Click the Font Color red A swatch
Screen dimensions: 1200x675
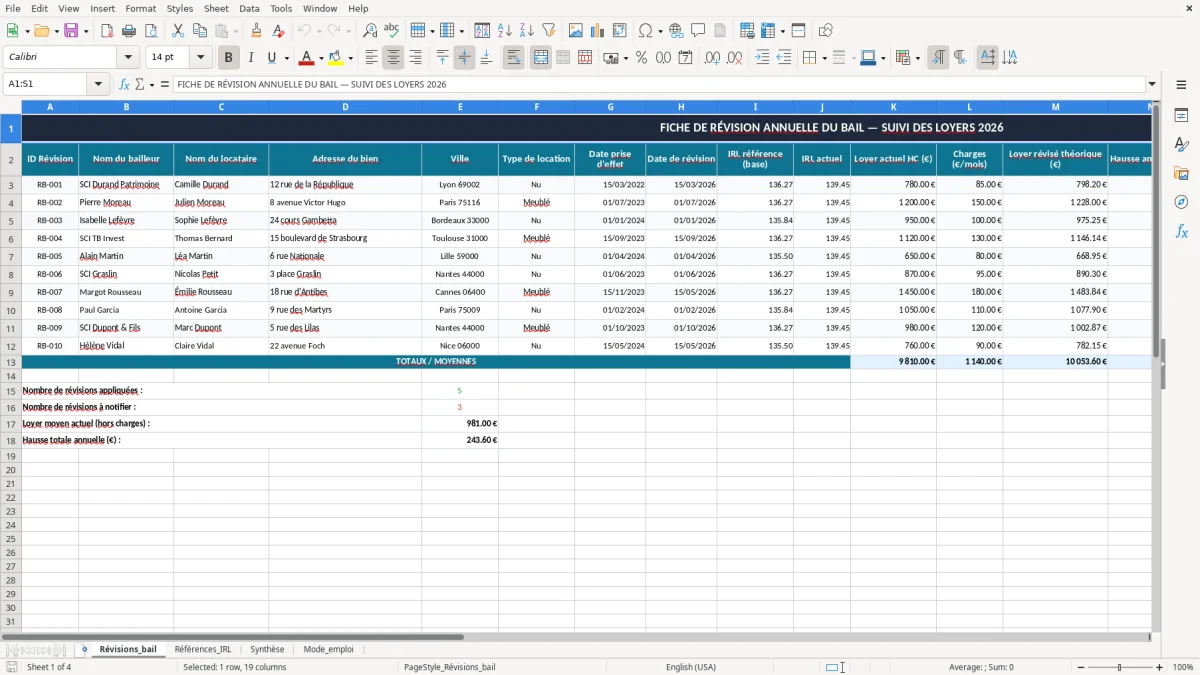[x=307, y=58]
